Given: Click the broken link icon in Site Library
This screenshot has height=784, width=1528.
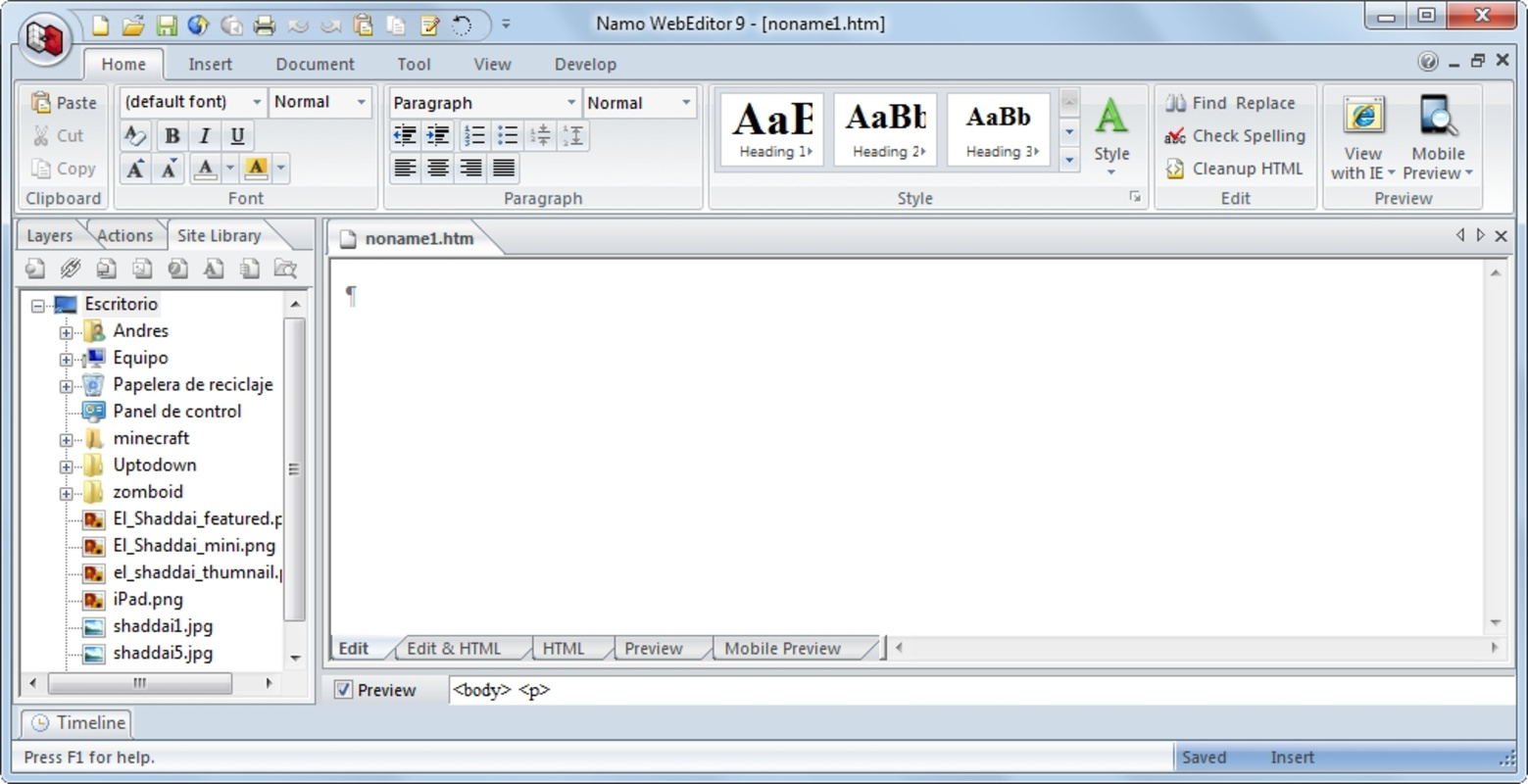Looking at the screenshot, I should click(x=71, y=268).
